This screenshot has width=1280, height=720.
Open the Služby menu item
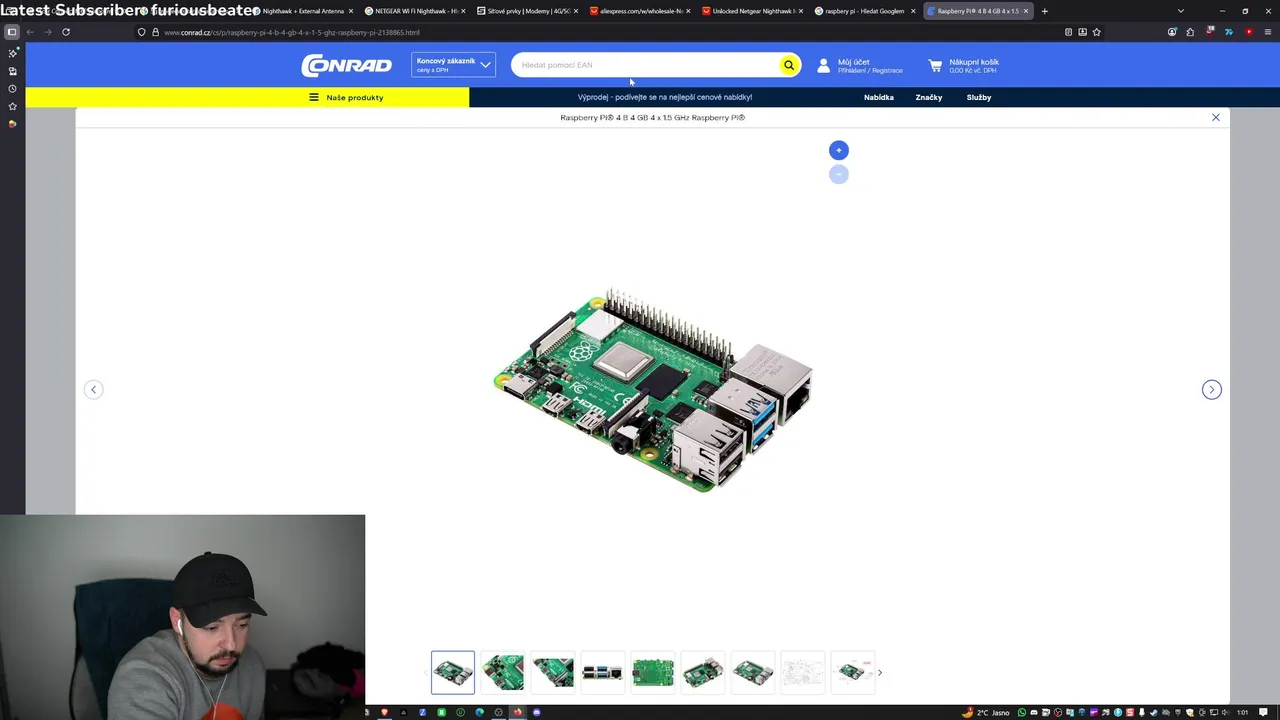pos(979,97)
